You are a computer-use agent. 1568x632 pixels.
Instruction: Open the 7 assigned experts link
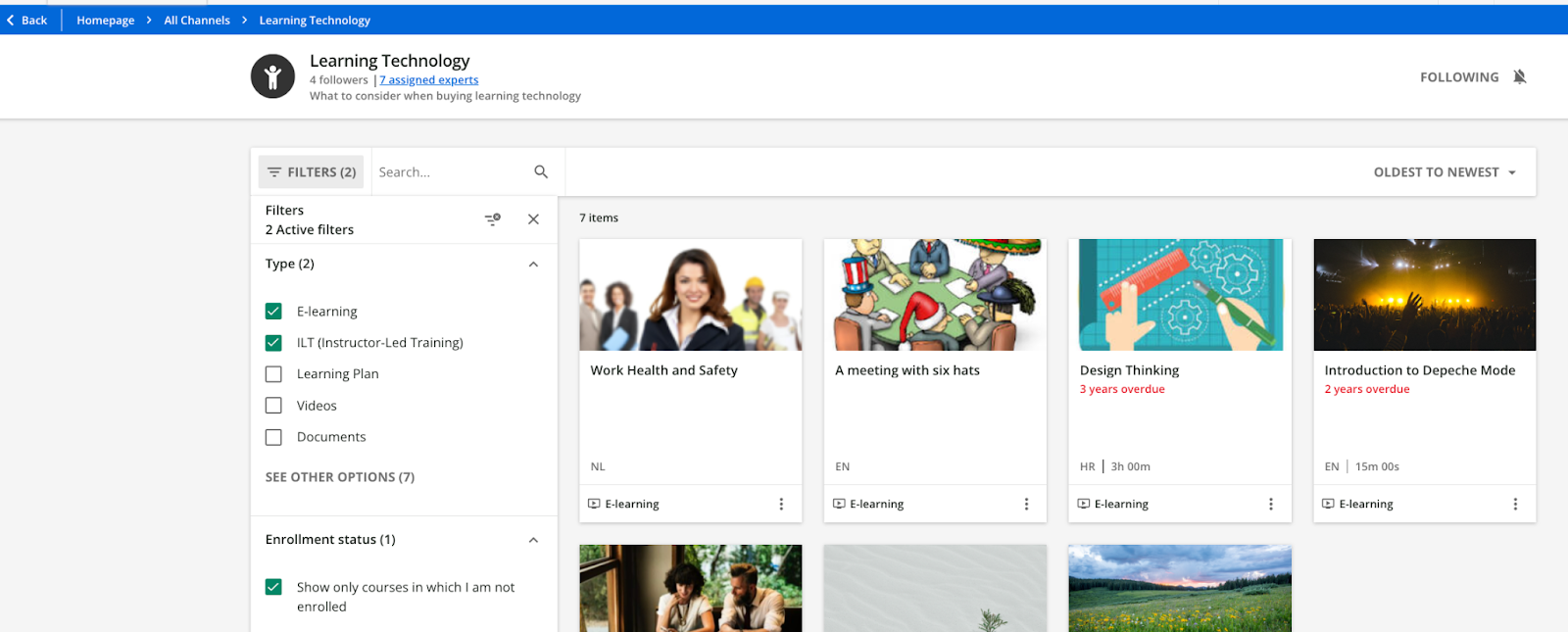[429, 80]
